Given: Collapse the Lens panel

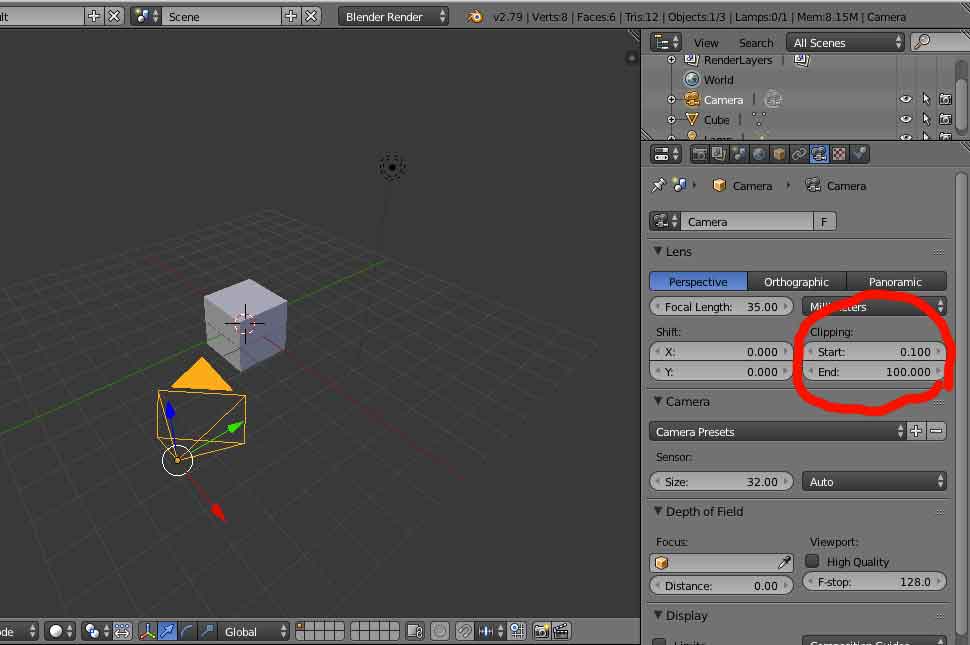Looking at the screenshot, I should pos(658,251).
